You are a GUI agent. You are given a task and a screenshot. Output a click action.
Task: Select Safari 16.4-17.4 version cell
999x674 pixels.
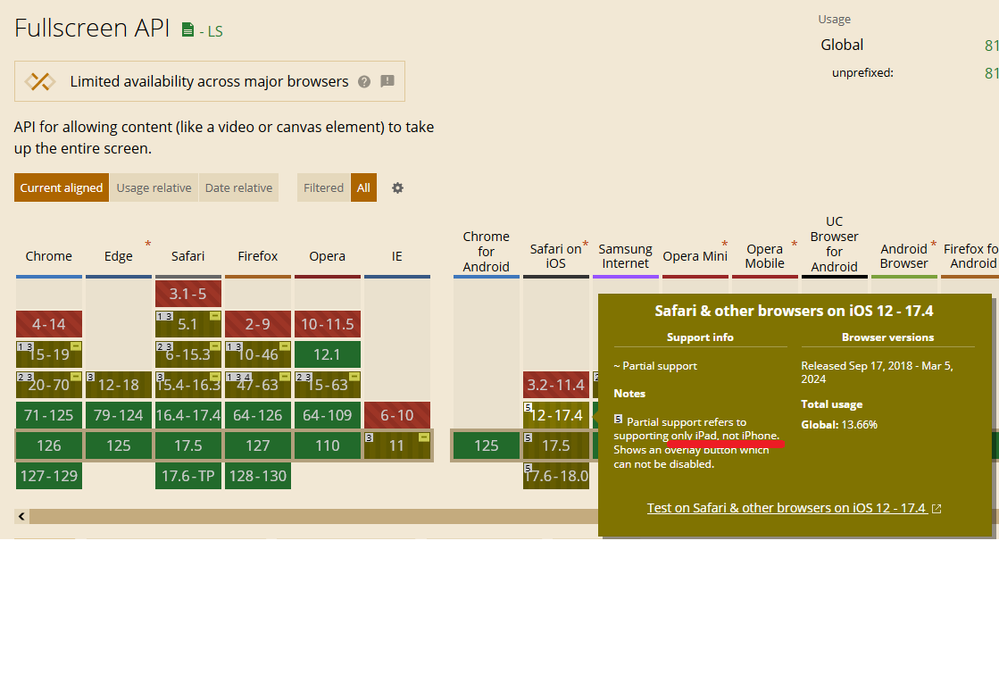coord(188,415)
